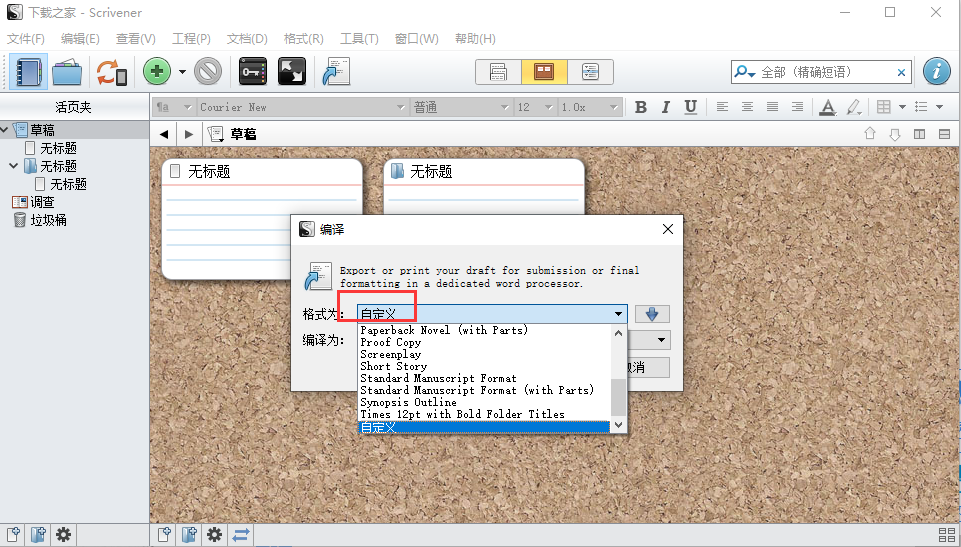
Task: Select 垃圾桶 in the binder
Action: (x=48, y=220)
